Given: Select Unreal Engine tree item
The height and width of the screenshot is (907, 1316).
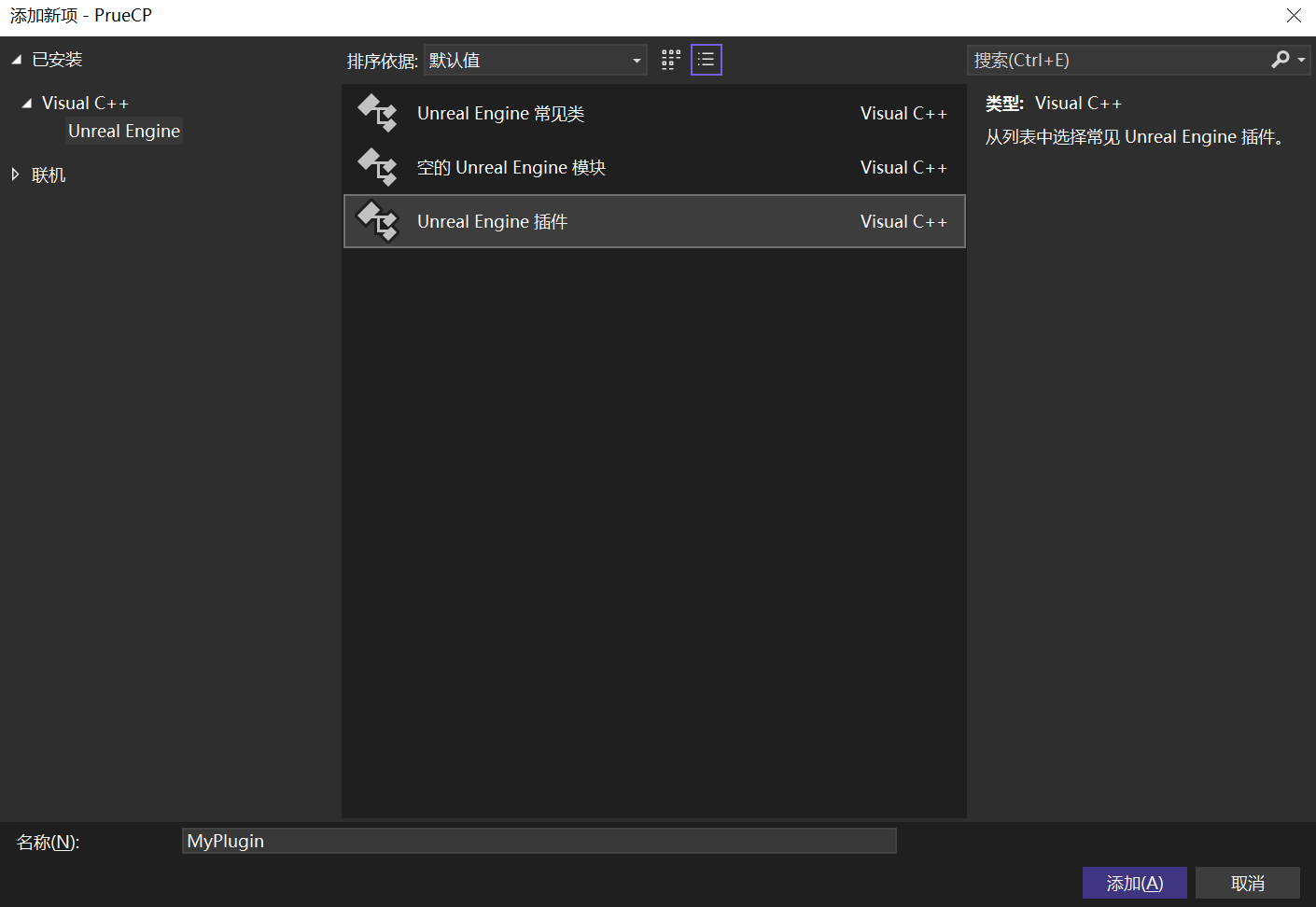Looking at the screenshot, I should [x=124, y=131].
